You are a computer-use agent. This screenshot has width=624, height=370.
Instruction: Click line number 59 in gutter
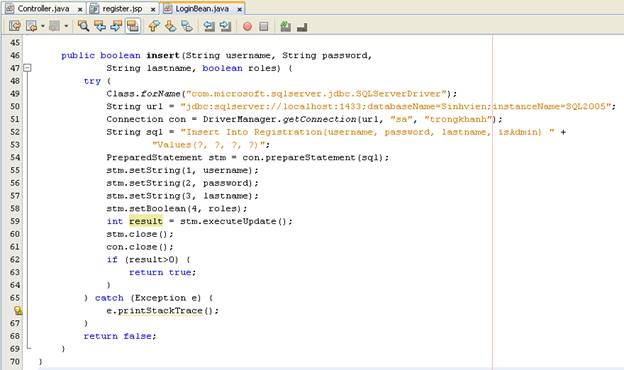pos(15,221)
